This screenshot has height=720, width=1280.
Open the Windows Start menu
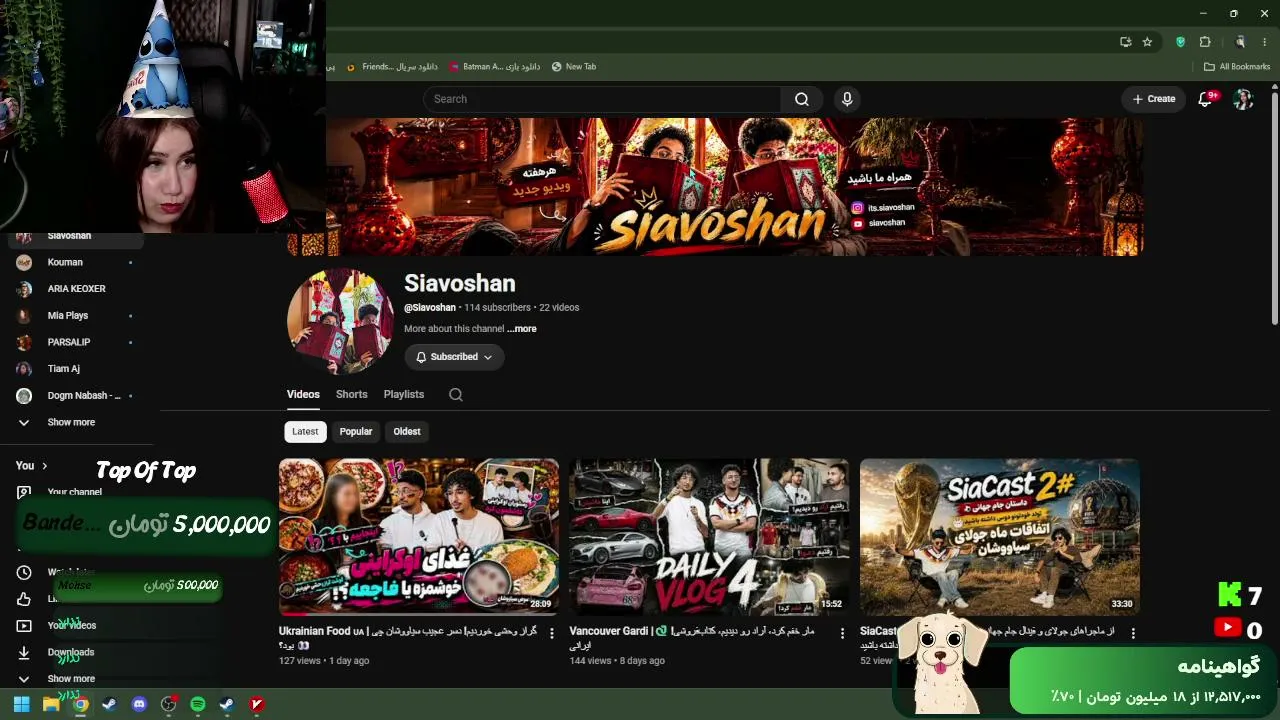tap(21, 704)
